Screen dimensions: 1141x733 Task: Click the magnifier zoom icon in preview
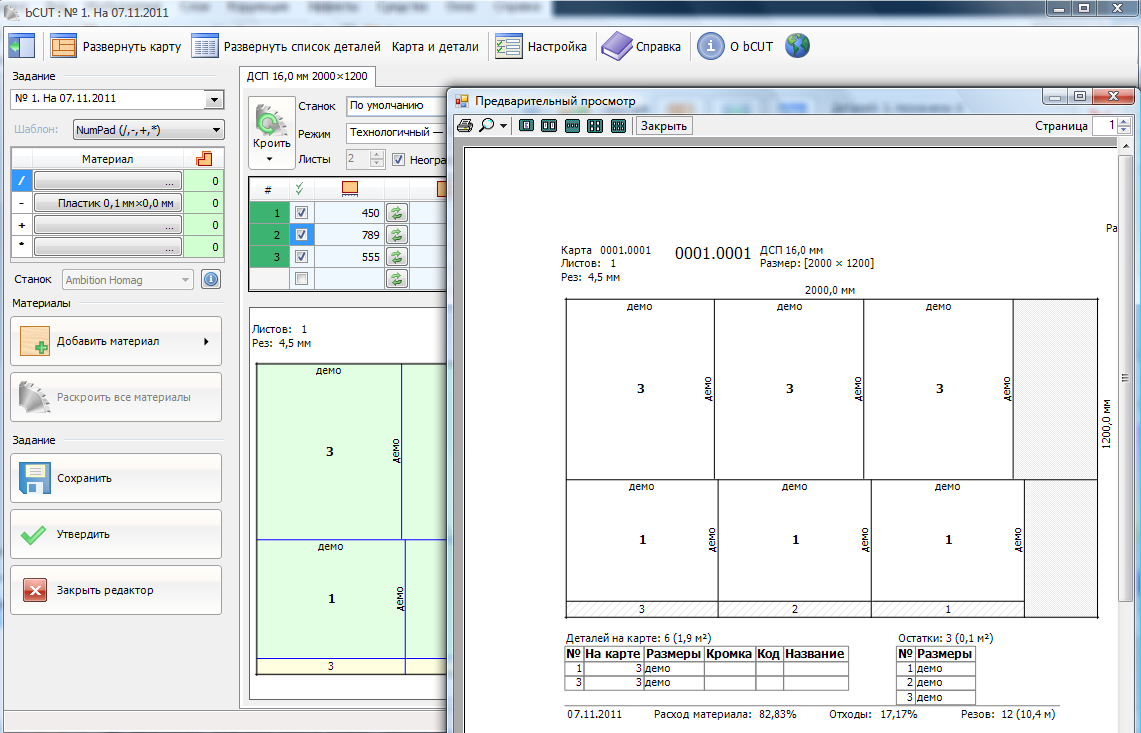click(486, 125)
